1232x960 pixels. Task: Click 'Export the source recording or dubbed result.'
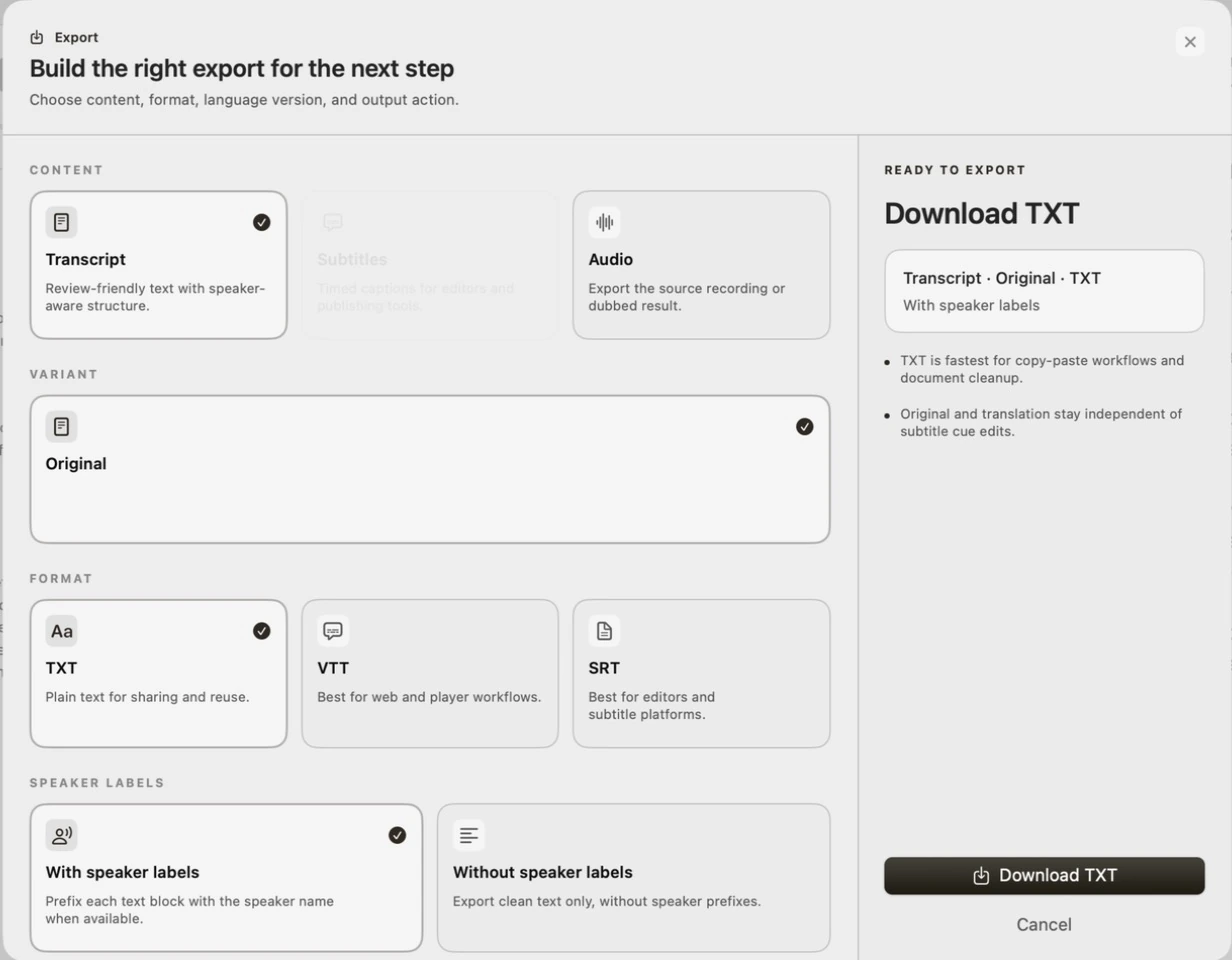[x=687, y=297]
